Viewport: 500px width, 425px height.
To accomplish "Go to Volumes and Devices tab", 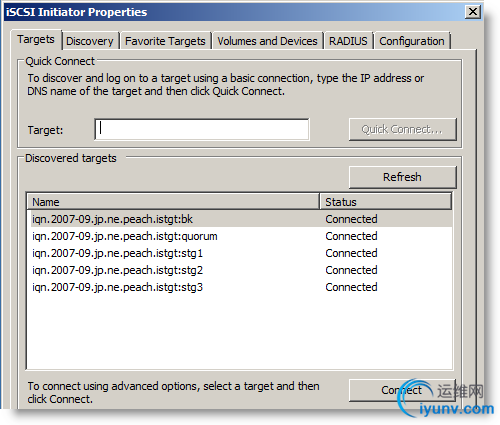I will 267,41.
